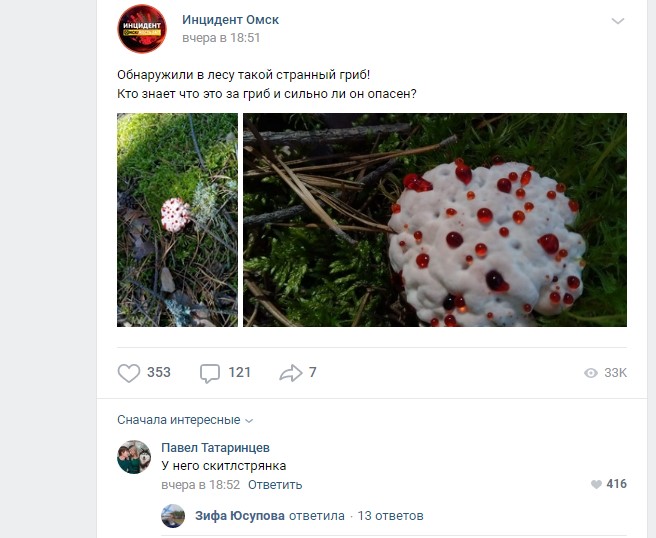Click the comment timestamp 'вчера в 18:52'

pos(201,485)
